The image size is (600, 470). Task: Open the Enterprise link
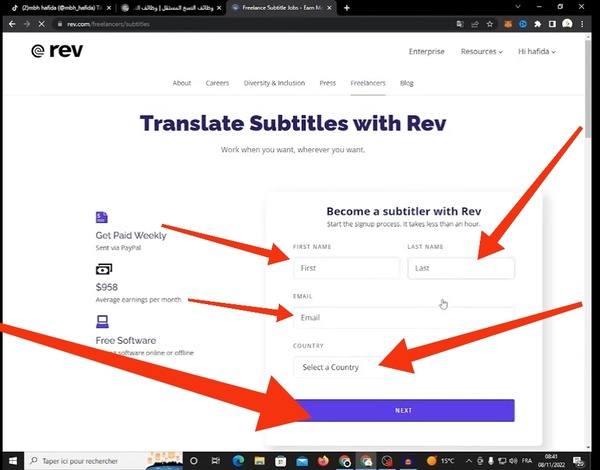coord(427,51)
